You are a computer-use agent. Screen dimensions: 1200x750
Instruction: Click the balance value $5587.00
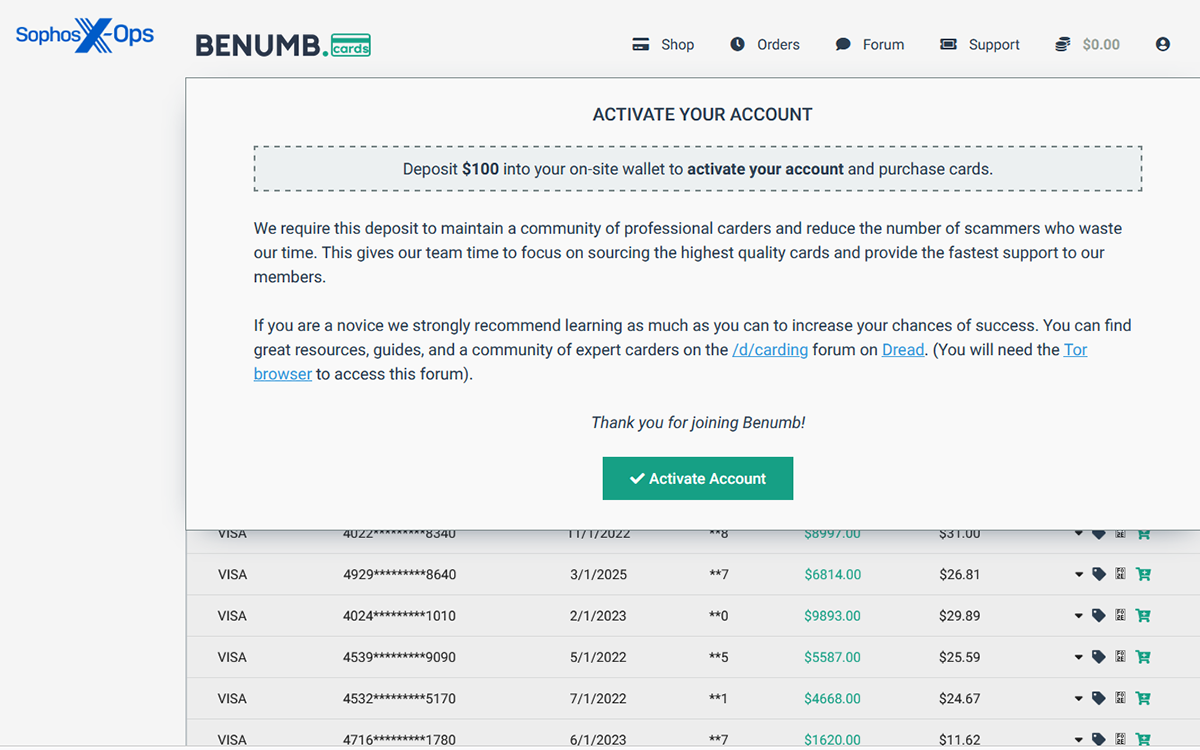(832, 657)
